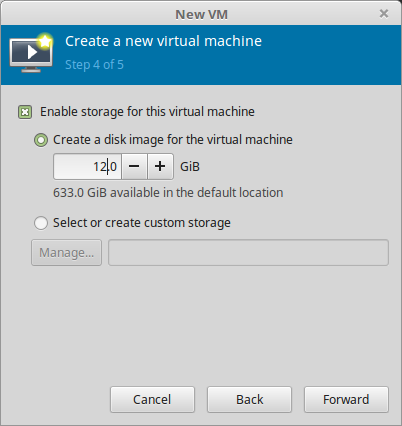Toggle Enable storage checkbox
The image size is (402, 426).
click(x=25, y=112)
